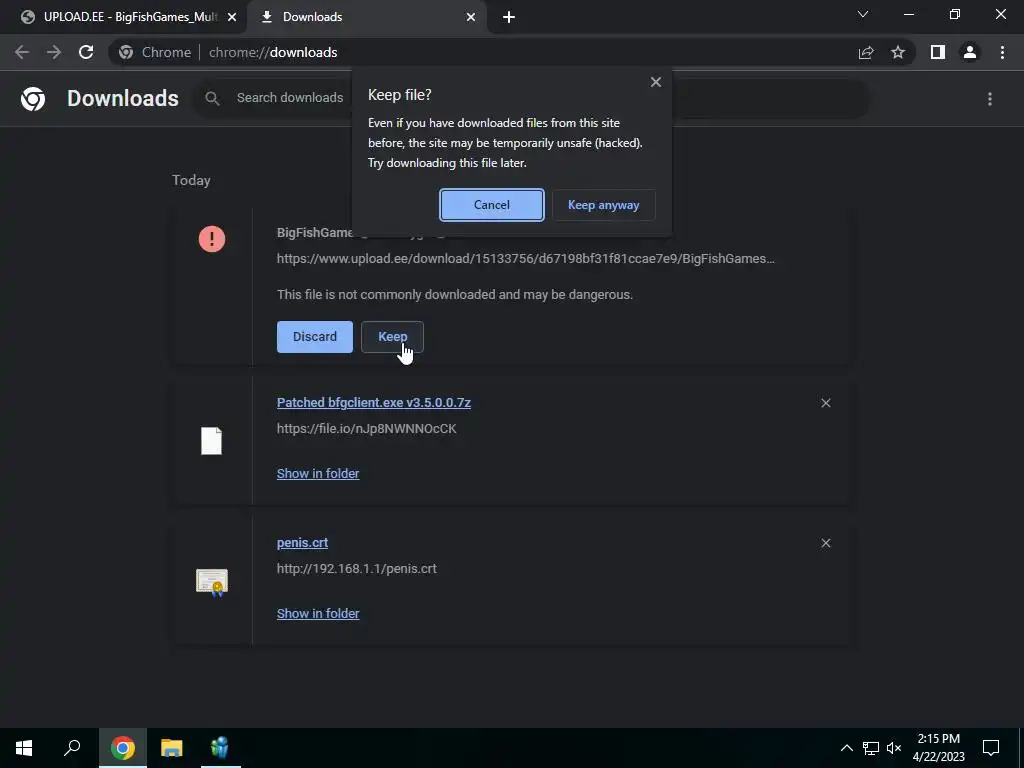Click the BigFishGames upload.ee URL text
The height and width of the screenshot is (768, 1024).
pyautogui.click(x=526, y=259)
